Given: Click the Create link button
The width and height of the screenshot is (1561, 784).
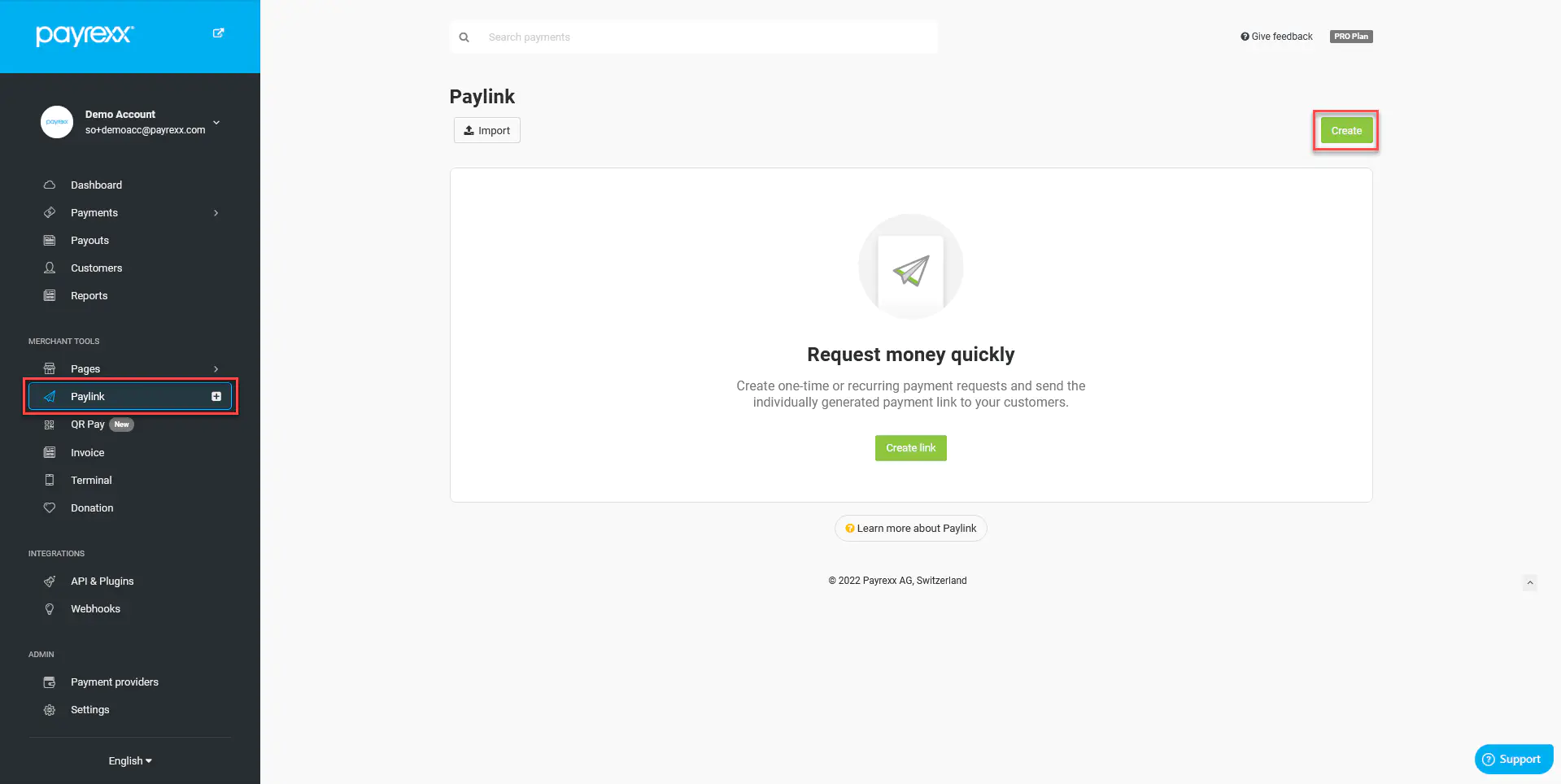Looking at the screenshot, I should click(911, 448).
